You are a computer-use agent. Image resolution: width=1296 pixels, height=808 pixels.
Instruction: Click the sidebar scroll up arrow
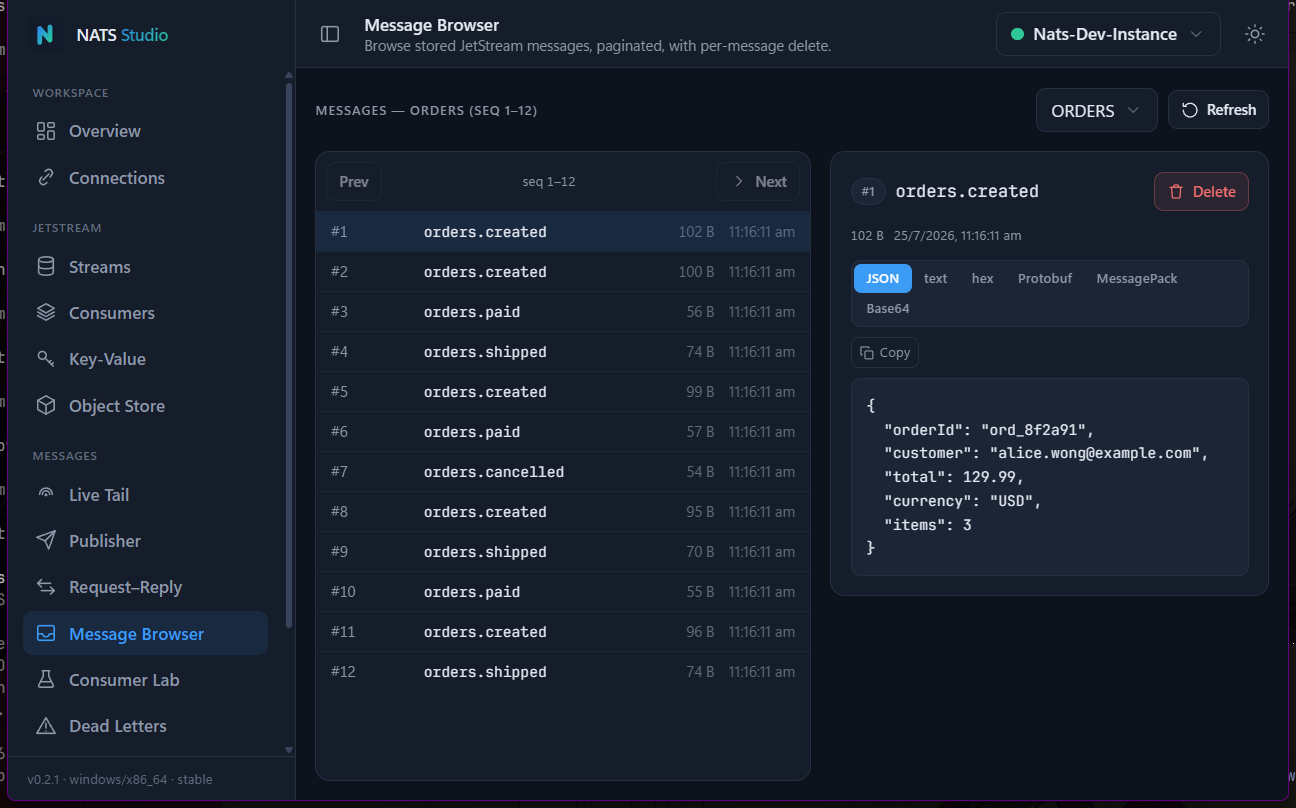click(289, 75)
